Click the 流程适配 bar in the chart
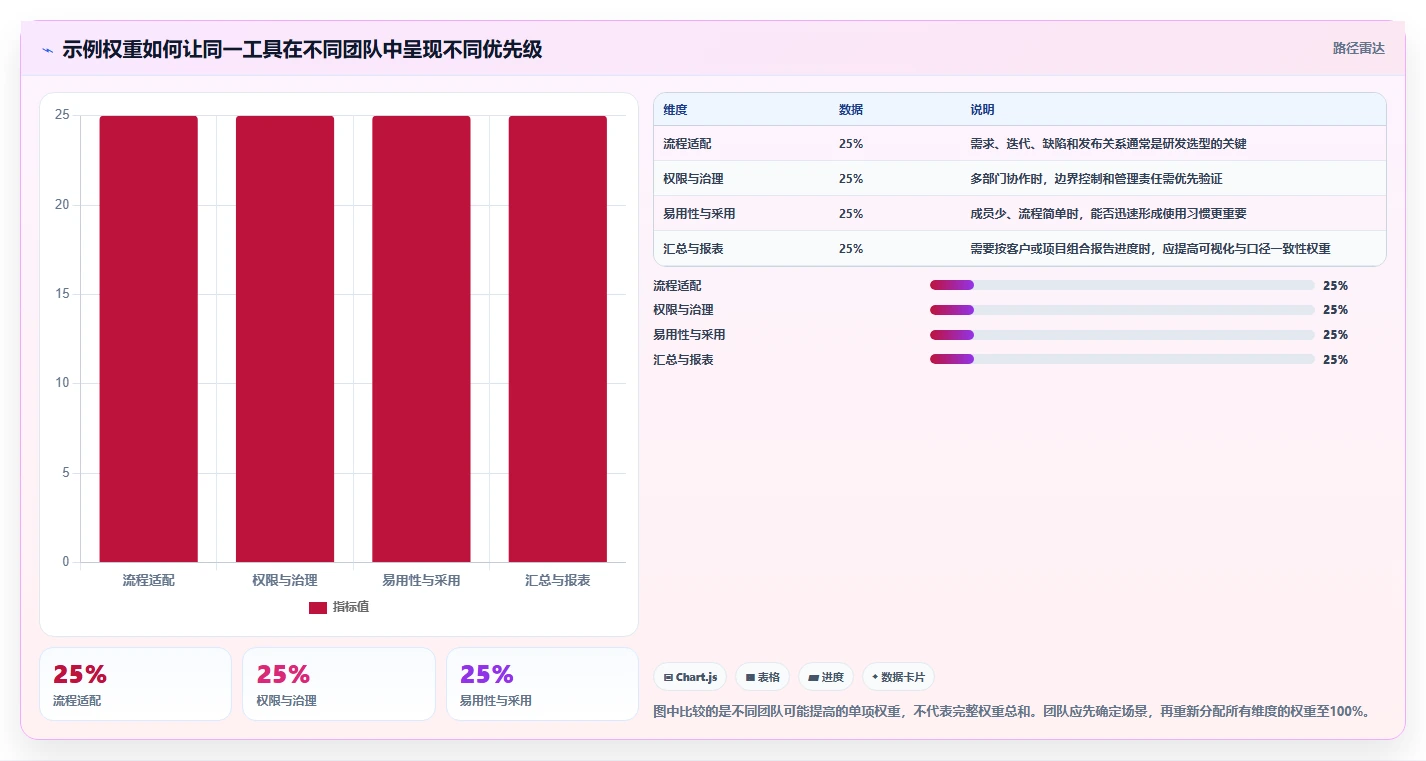 pos(148,339)
